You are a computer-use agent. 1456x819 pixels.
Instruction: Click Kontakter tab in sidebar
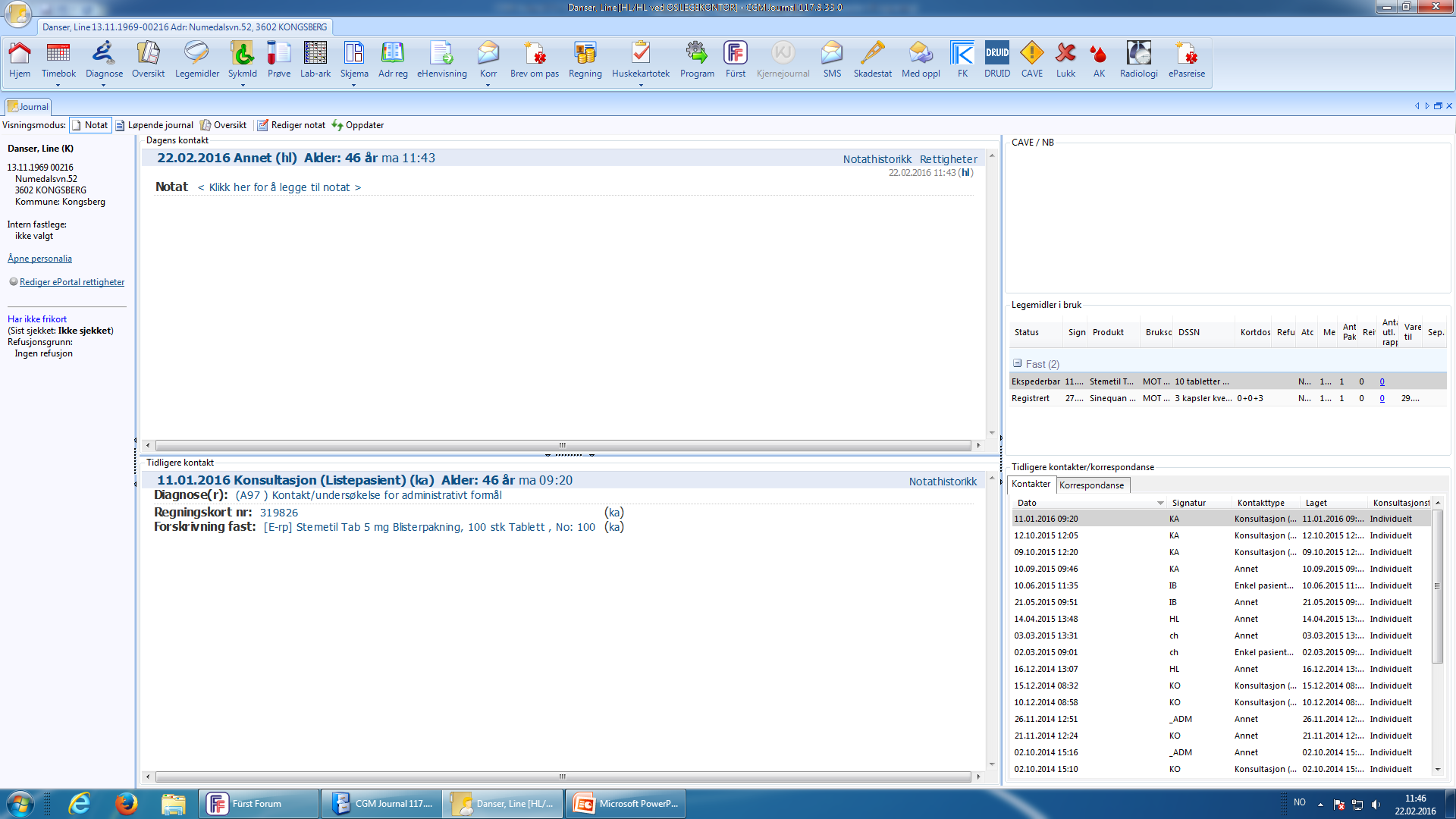pyautogui.click(x=1031, y=484)
